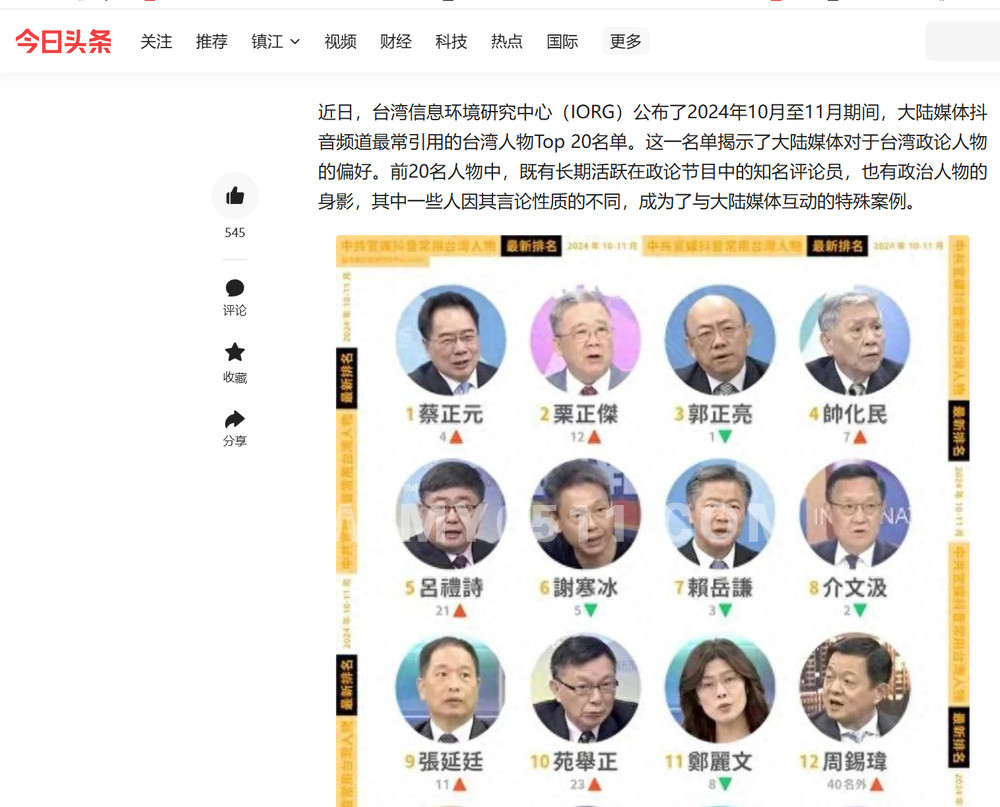The width and height of the screenshot is (1000, 807).
Task: Click the thumbs-up like icon
Action: (235, 195)
